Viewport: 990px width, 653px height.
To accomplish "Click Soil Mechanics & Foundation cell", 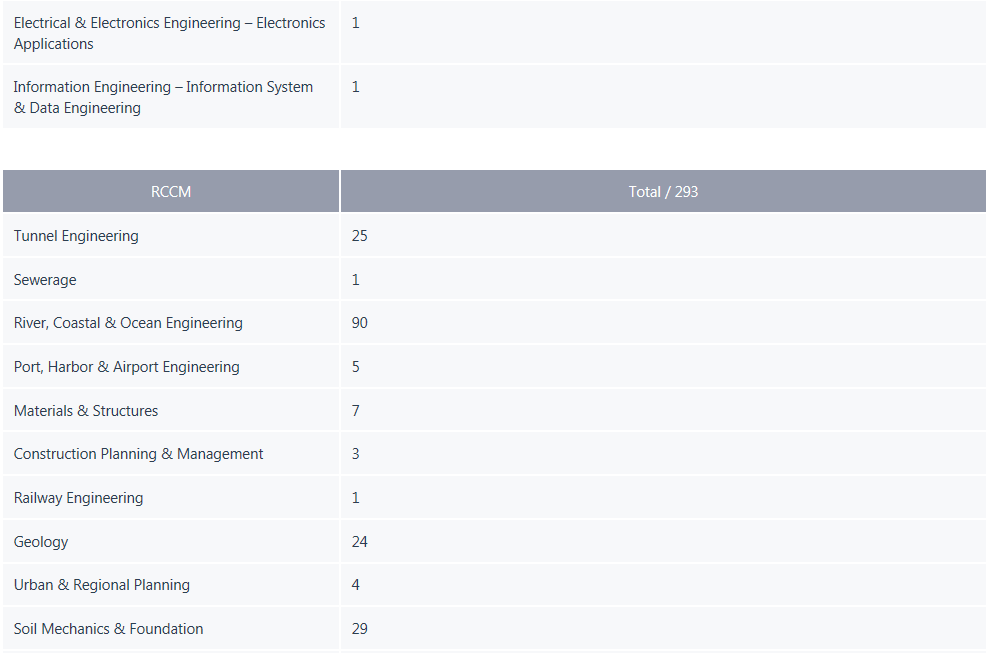I will point(170,628).
